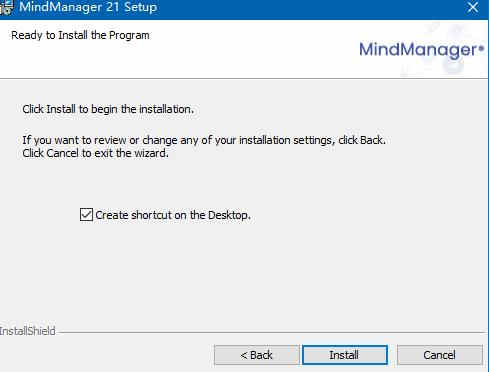Click the separator line beside InstallShield
The image size is (489, 372).
tap(272, 332)
